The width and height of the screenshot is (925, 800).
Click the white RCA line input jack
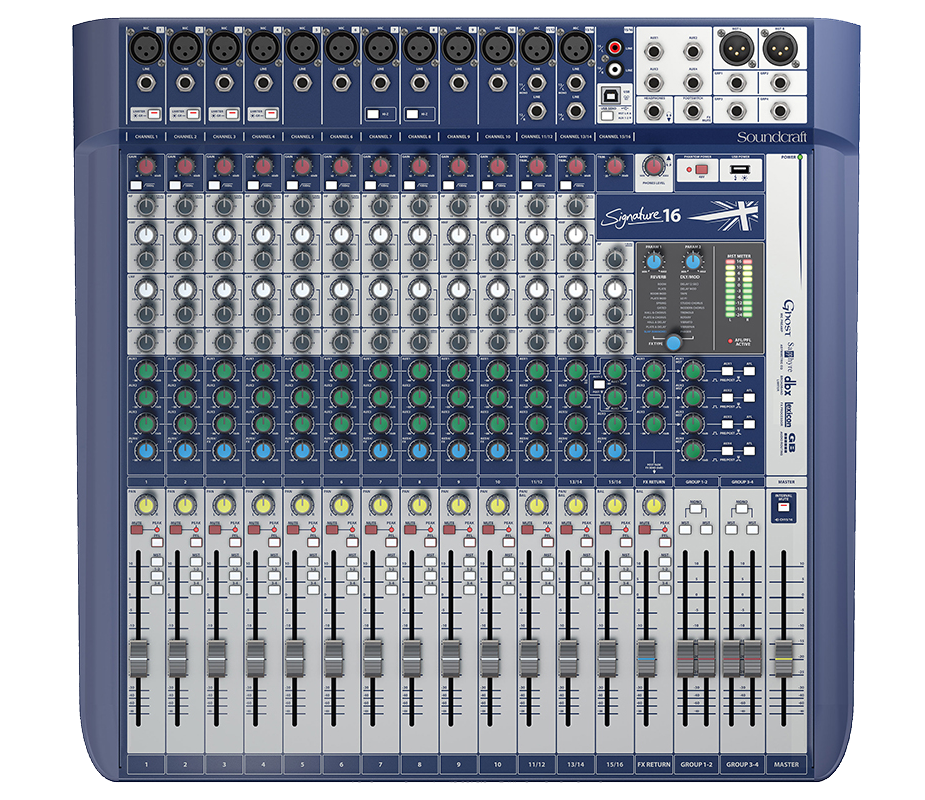coord(615,70)
